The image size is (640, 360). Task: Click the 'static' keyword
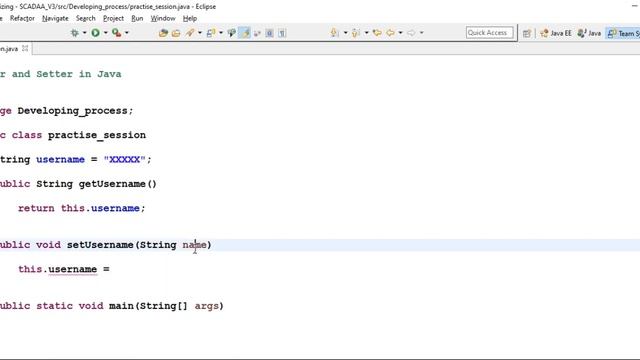pyautogui.click(x=54, y=306)
